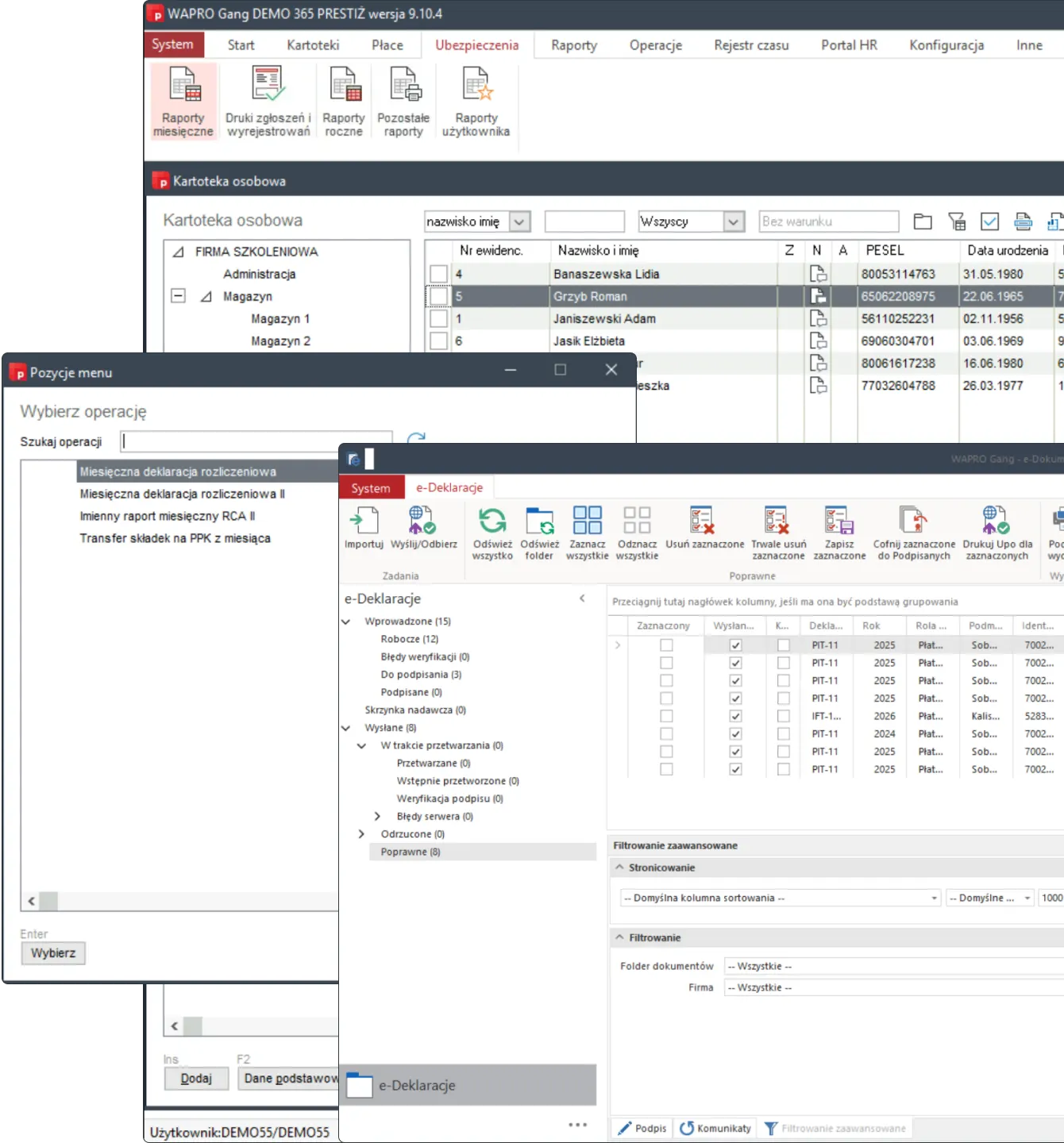Select 'Imienny raport miesięczny RCA II' operation
1064x1143 pixels.
coord(168,516)
